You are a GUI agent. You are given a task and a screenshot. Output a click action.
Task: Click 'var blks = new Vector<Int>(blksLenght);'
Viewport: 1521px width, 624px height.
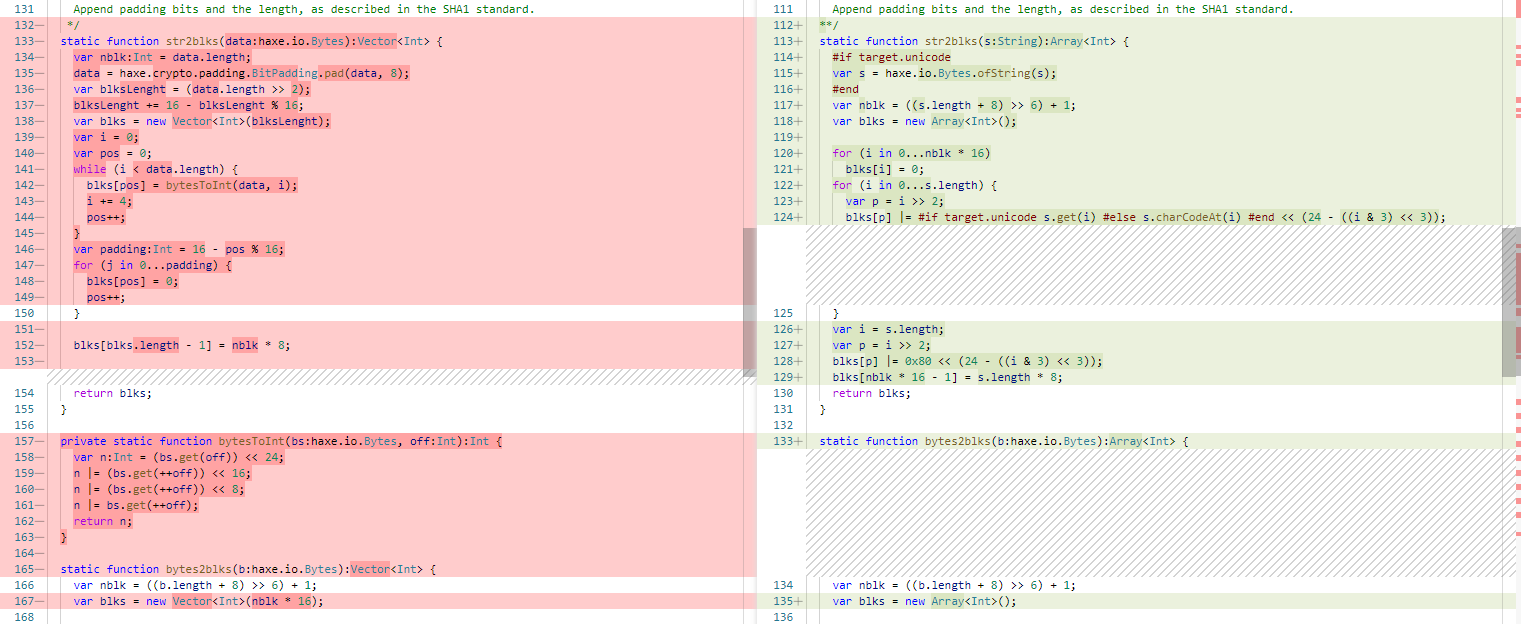pos(201,121)
